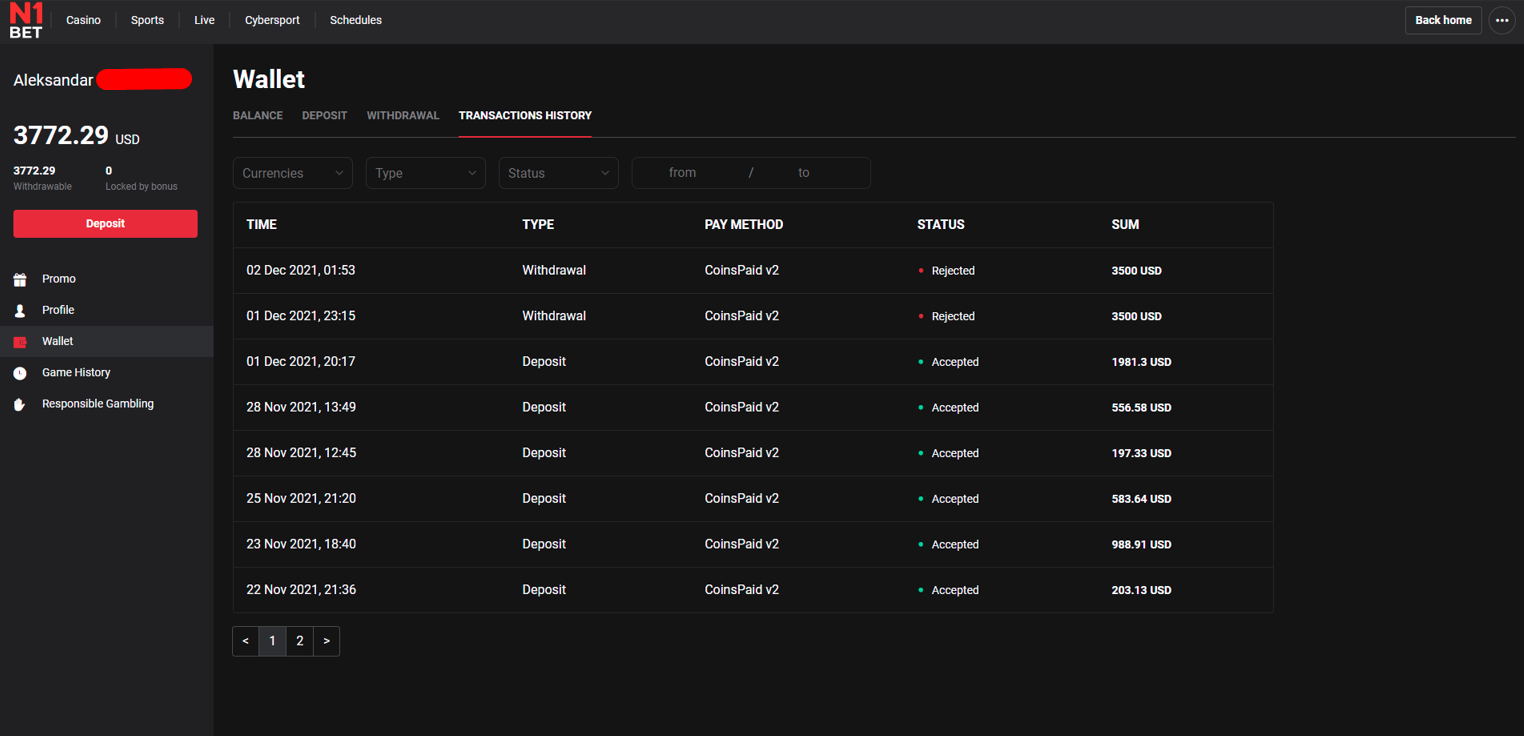Viewport: 1524px width, 736px height.
Task: Click the red Deposit button in sidebar
Action: click(105, 224)
